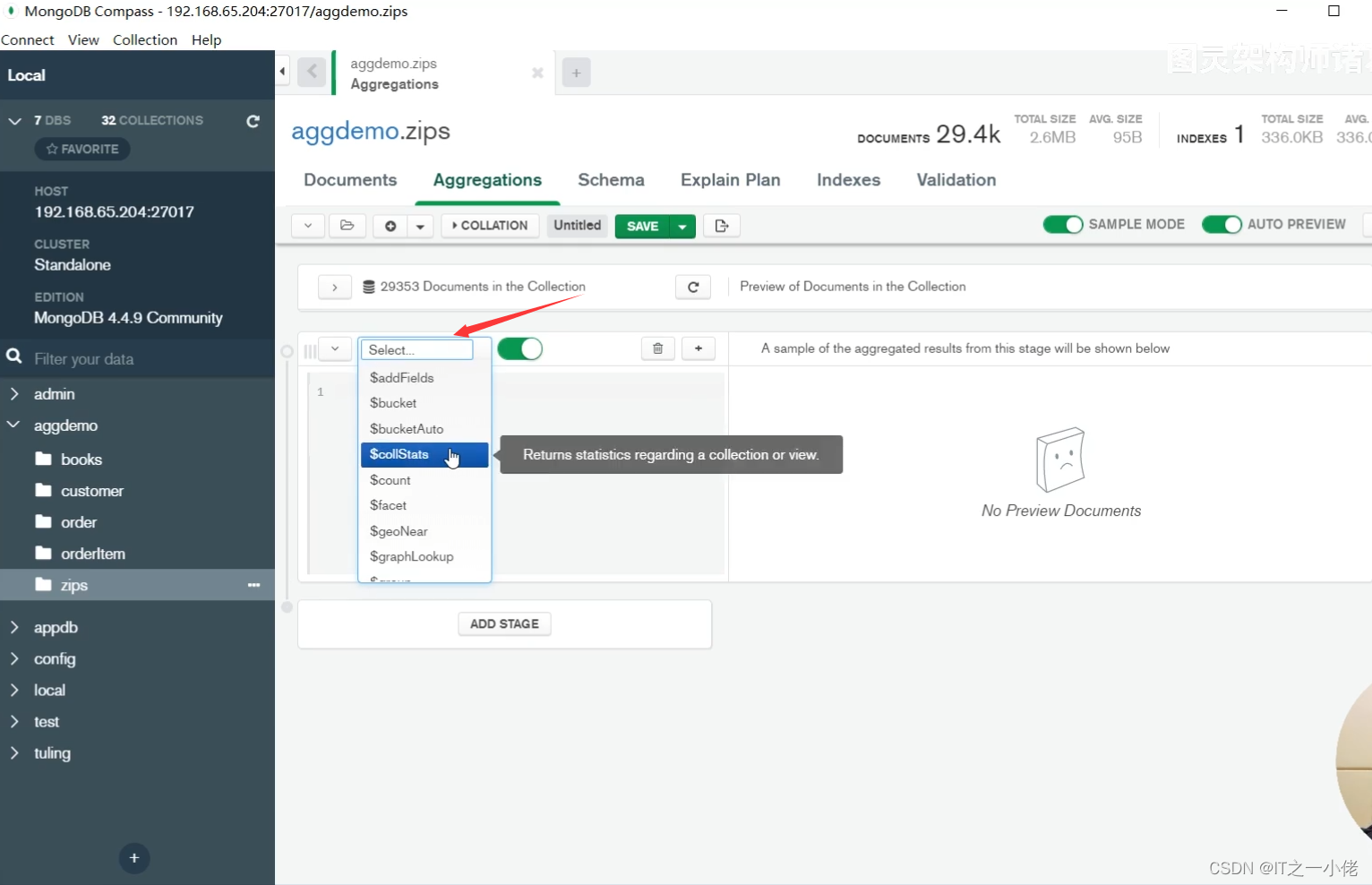Viewport: 1372px width, 885px height.
Task: Open the View menu
Action: pos(83,39)
